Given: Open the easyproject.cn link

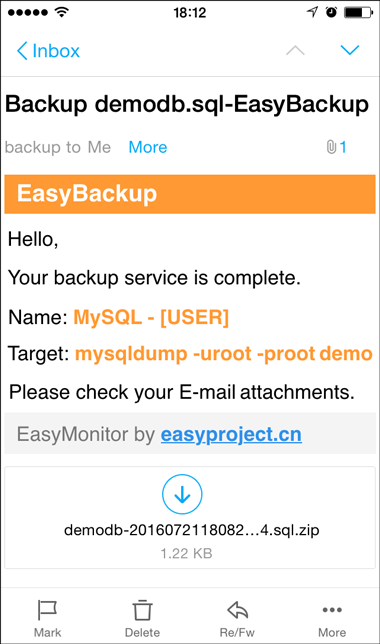Looking at the screenshot, I should 231,435.
